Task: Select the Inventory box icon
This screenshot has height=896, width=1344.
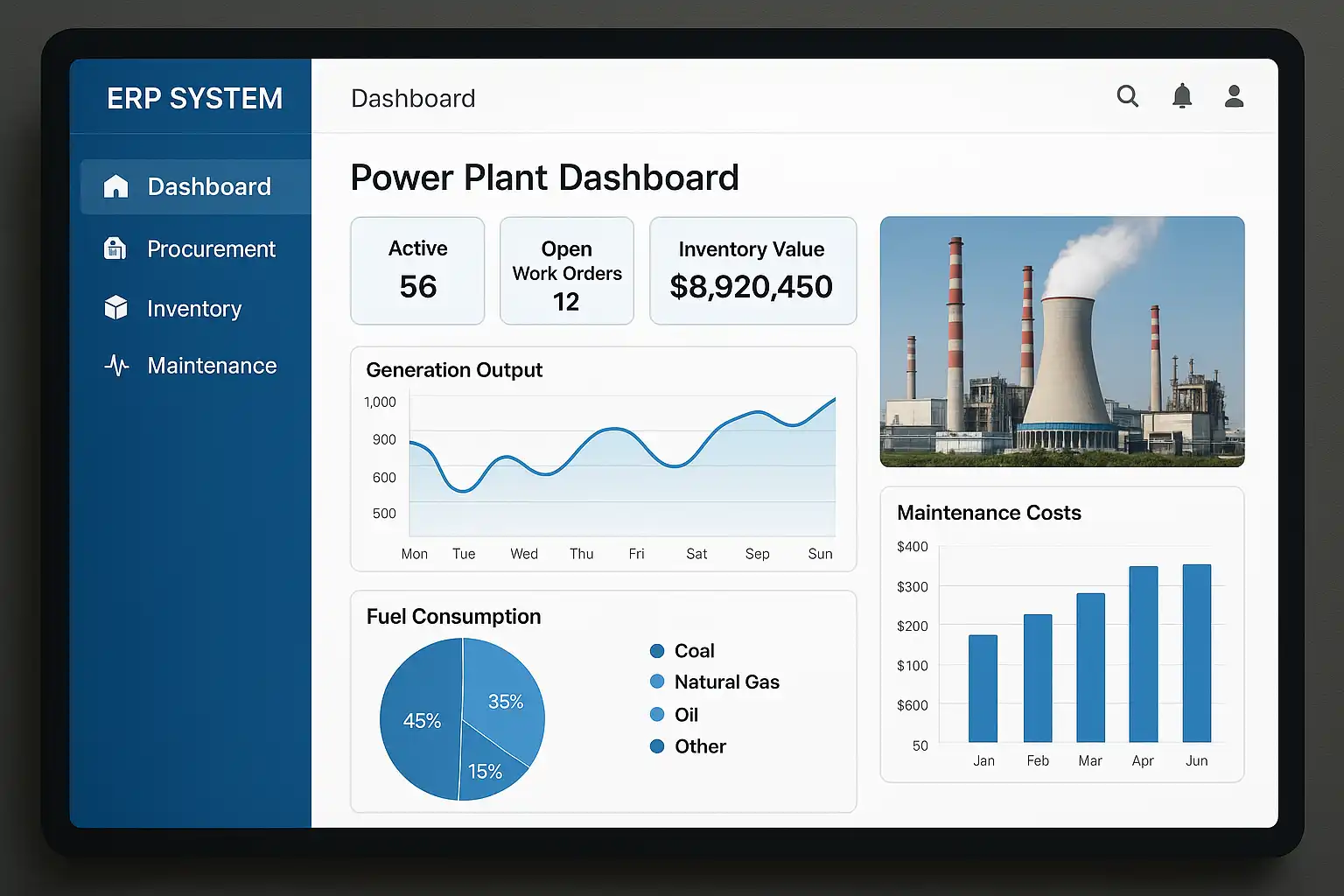Action: [115, 308]
